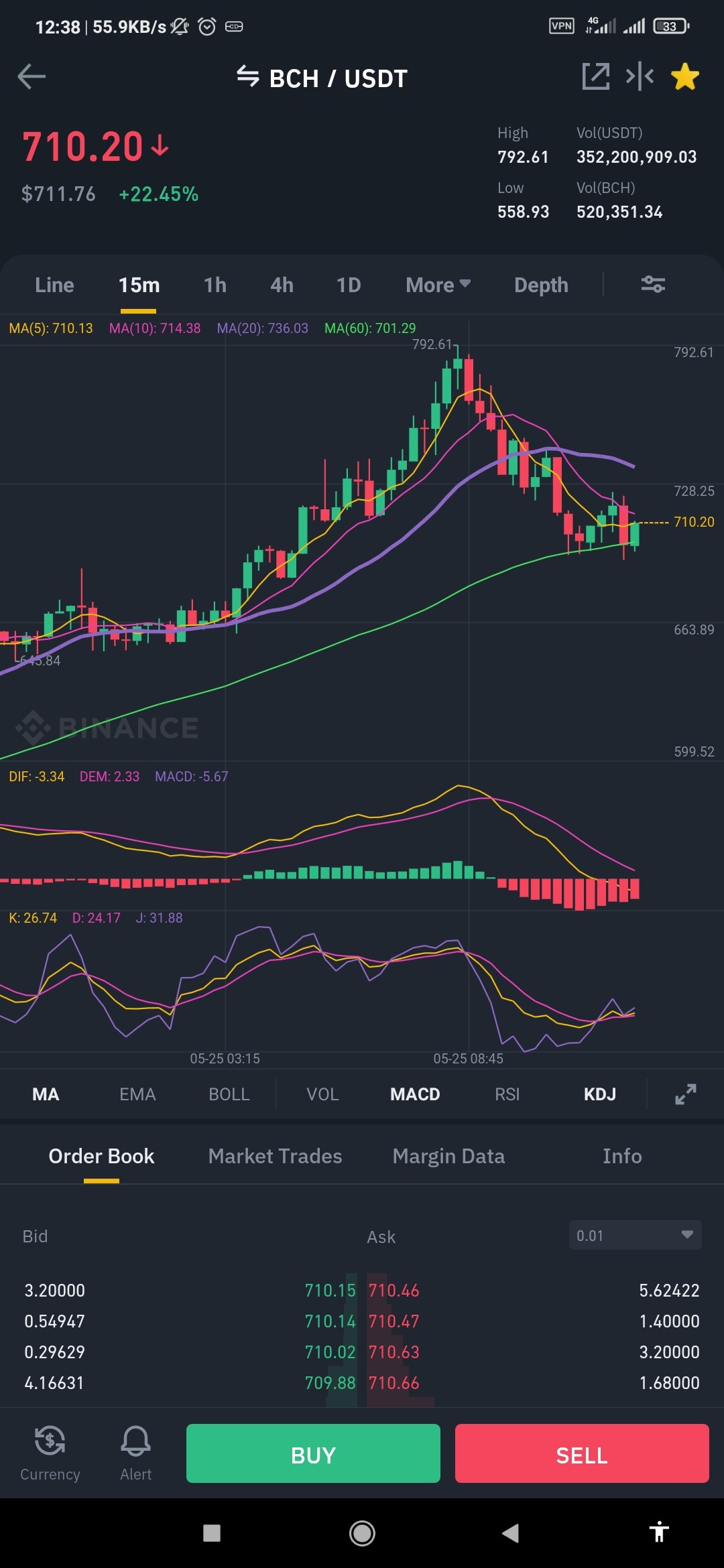Toggle the MACD indicator off
This screenshot has width=724, height=1568.
415,1094
